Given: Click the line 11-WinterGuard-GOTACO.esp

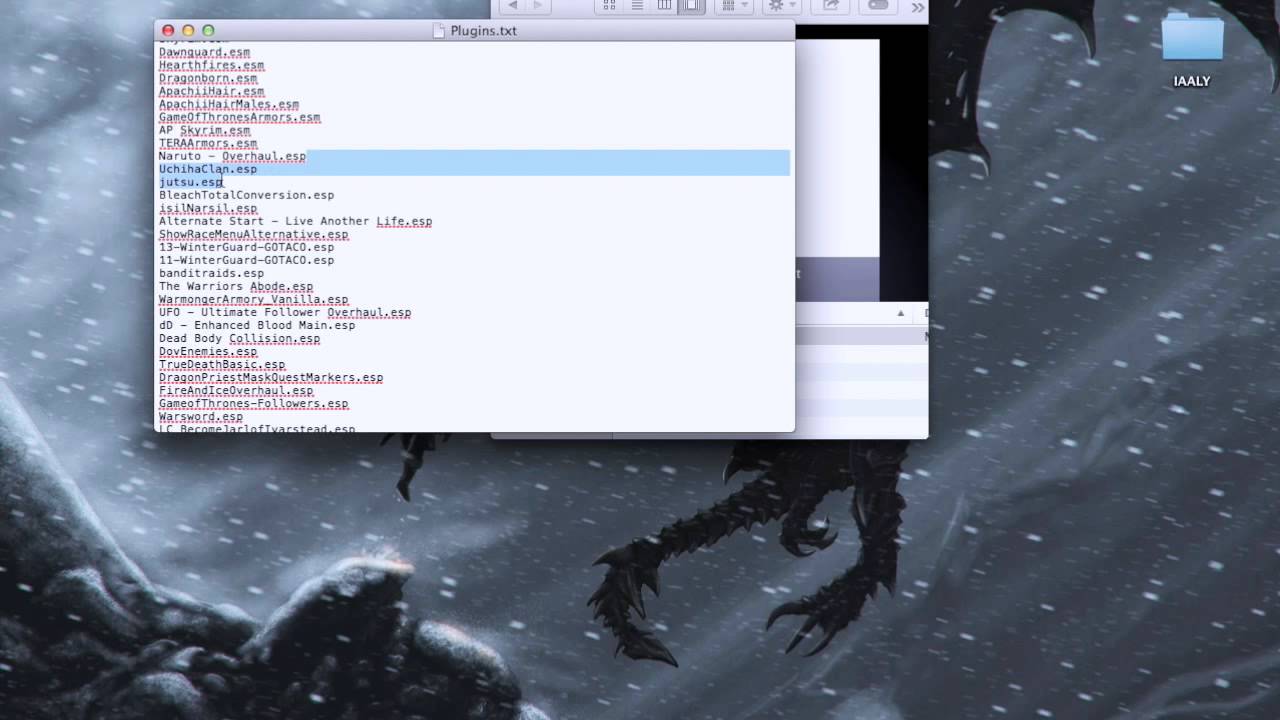Looking at the screenshot, I should pyautogui.click(x=246, y=260).
